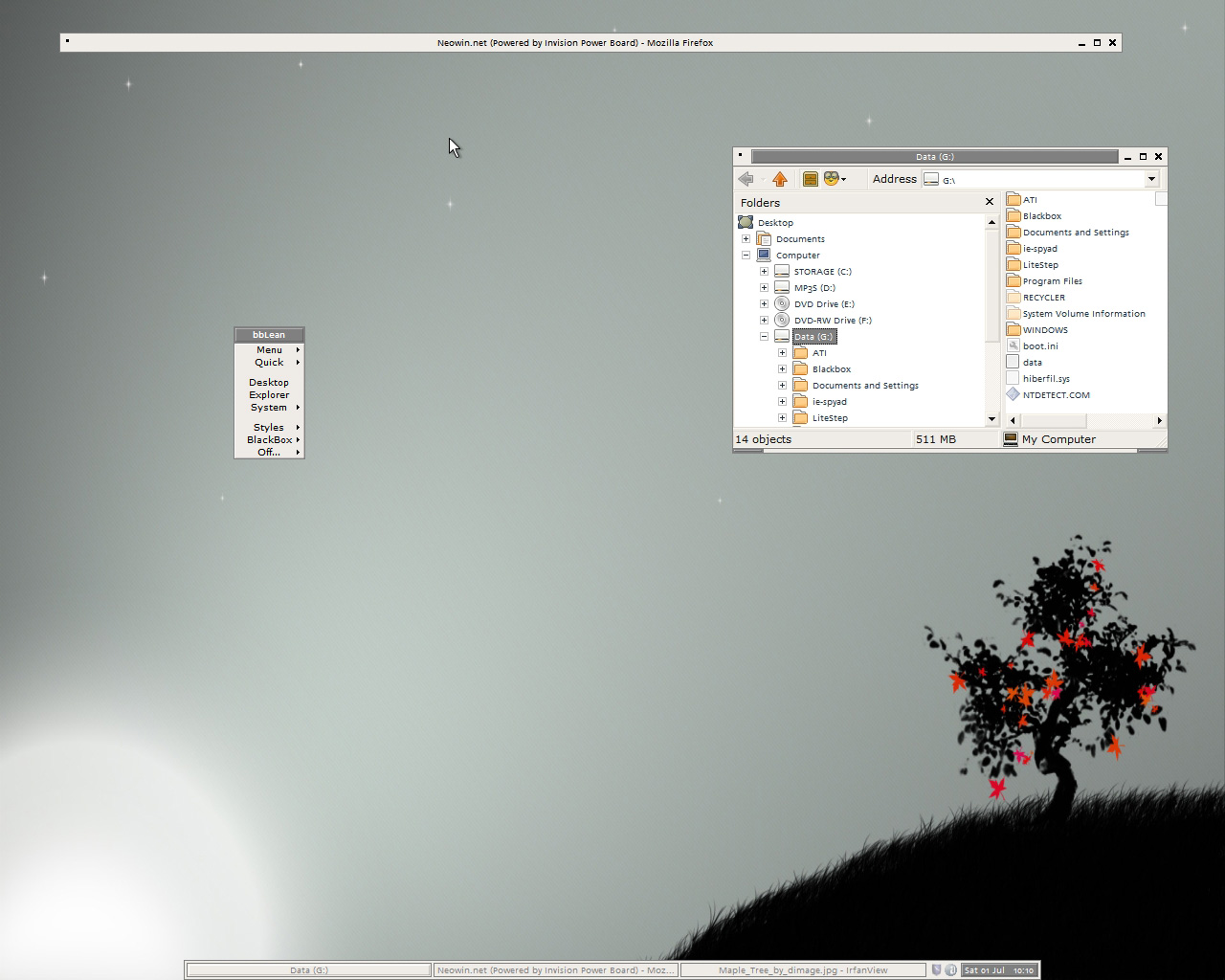
Task: Click the Back arrow in the Data (G:) toolbar
Action: (x=746, y=179)
